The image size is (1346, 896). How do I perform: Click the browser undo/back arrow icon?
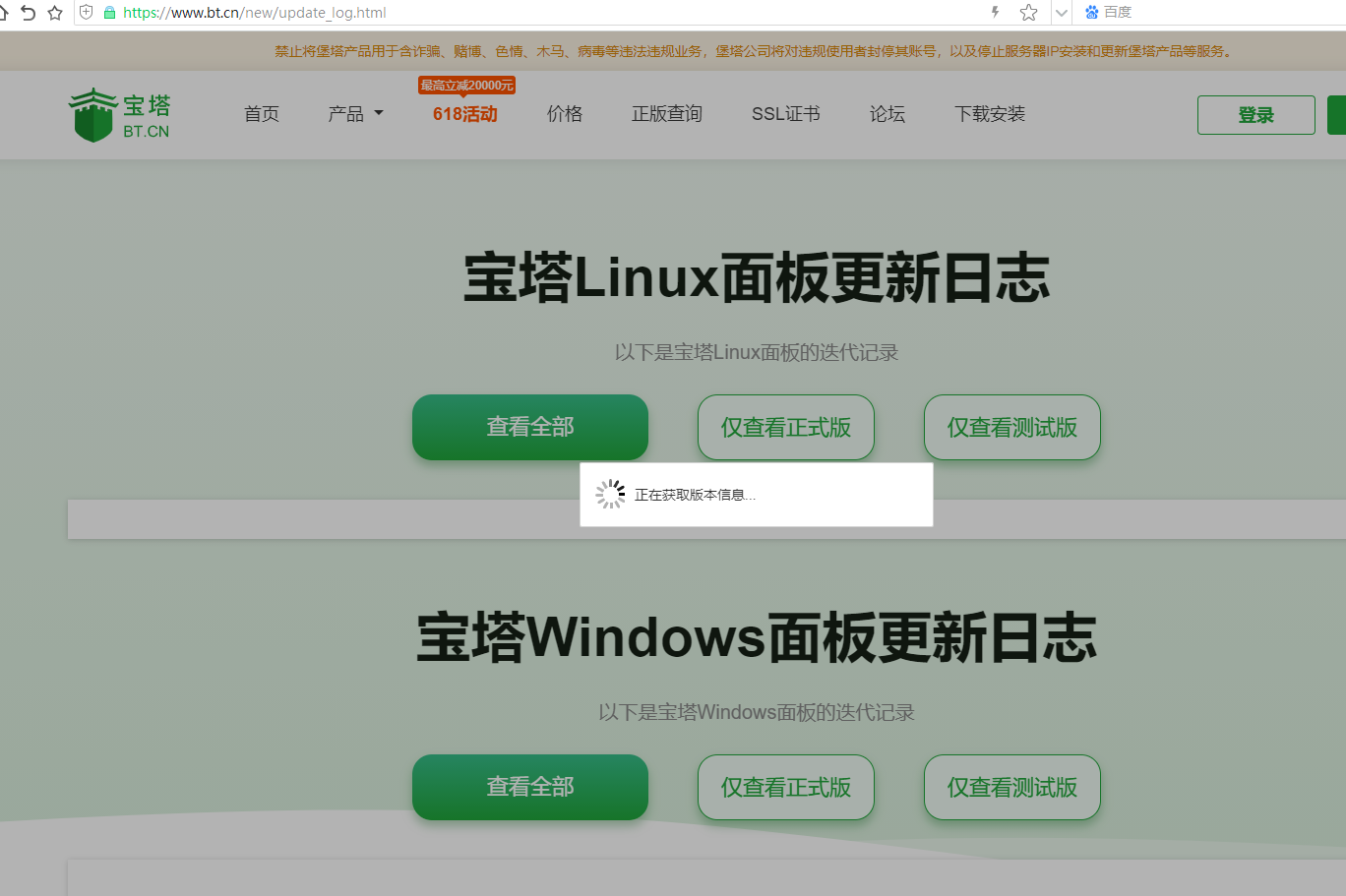(28, 13)
